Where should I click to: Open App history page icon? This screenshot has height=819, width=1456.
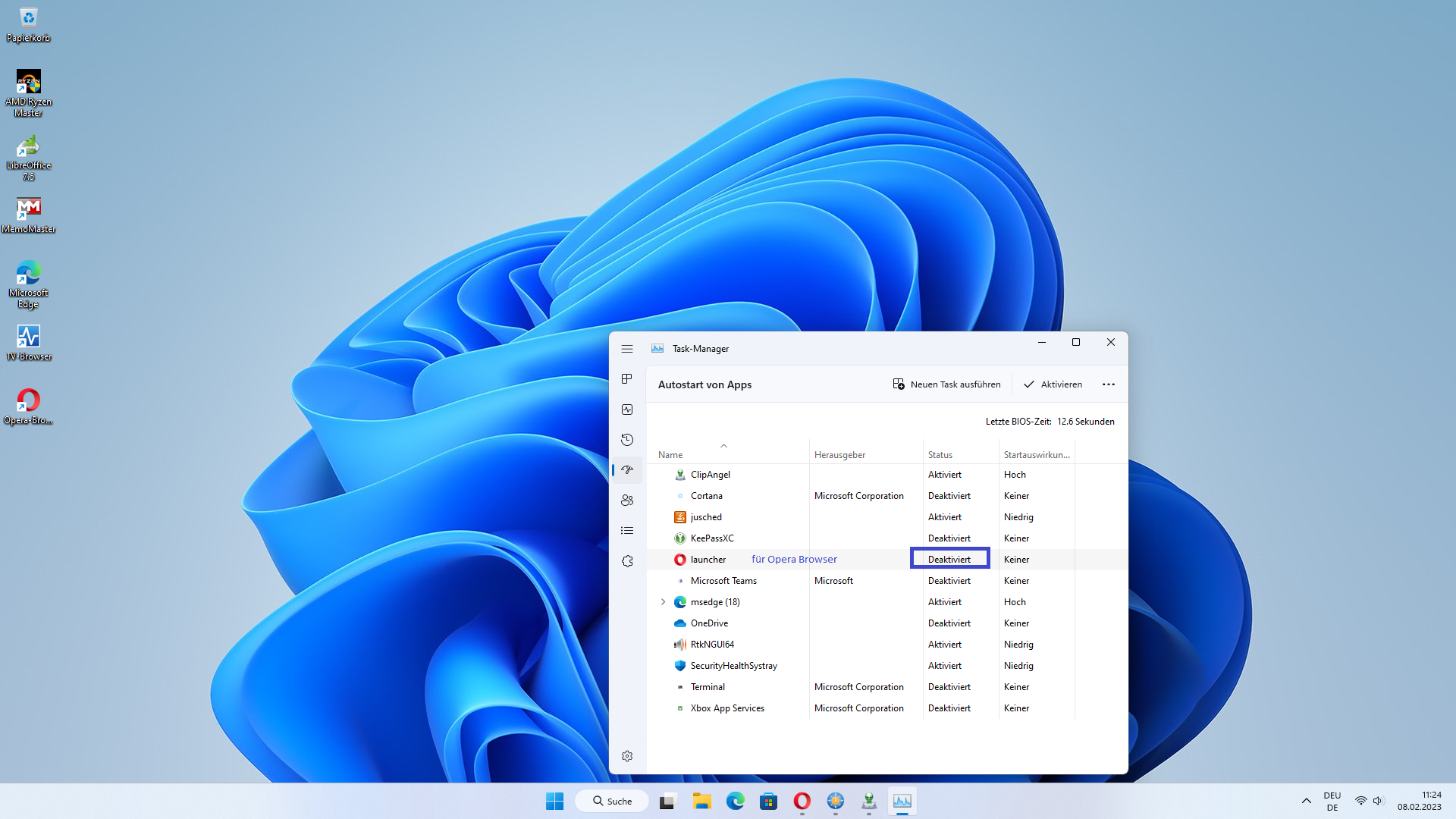pos(627,440)
